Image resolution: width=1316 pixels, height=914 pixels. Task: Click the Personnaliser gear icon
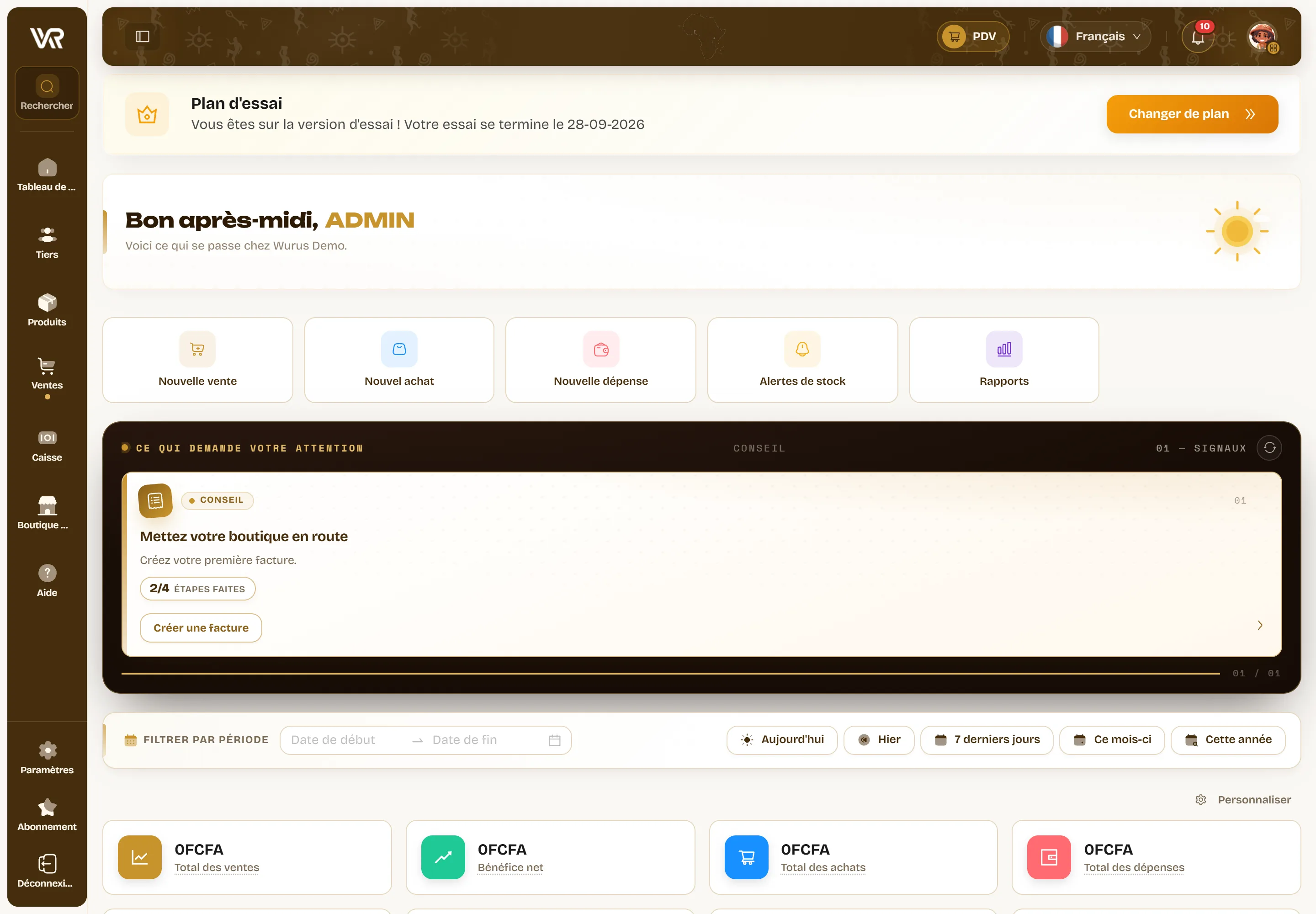pyautogui.click(x=1201, y=800)
